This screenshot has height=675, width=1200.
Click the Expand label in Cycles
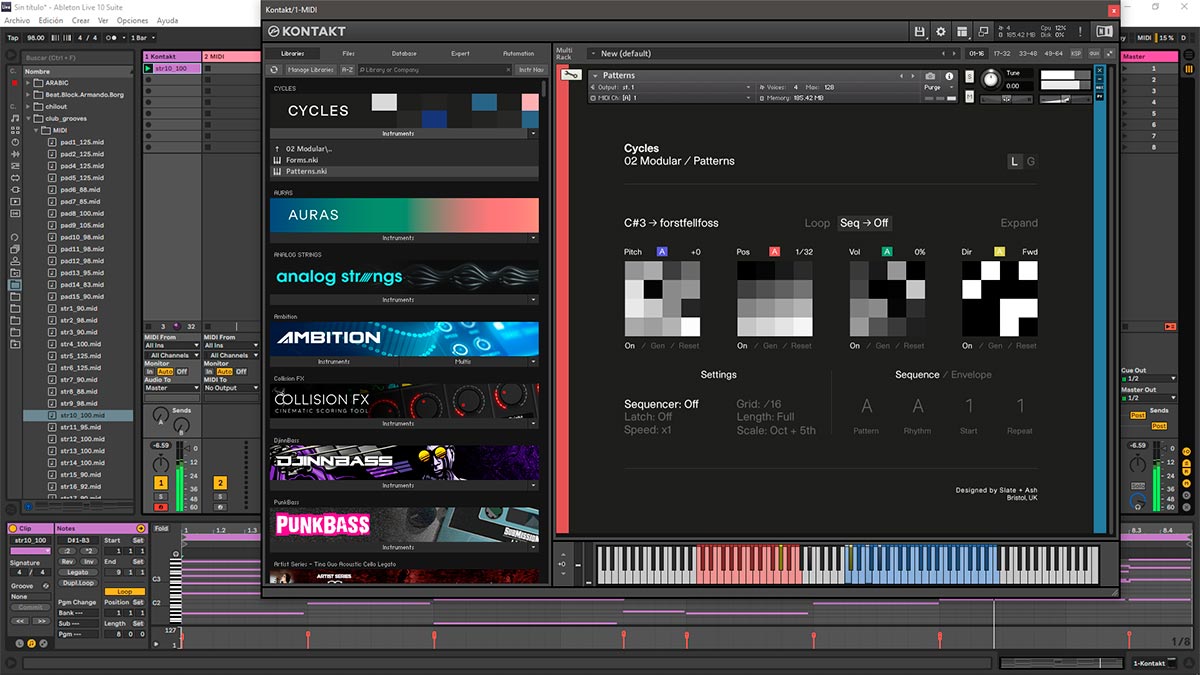click(1019, 223)
